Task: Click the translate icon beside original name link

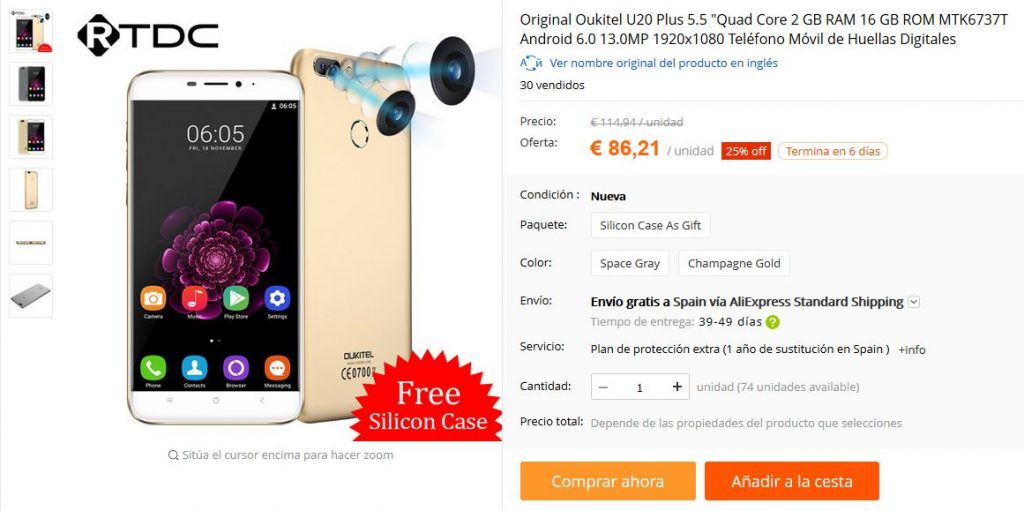Action: point(531,63)
